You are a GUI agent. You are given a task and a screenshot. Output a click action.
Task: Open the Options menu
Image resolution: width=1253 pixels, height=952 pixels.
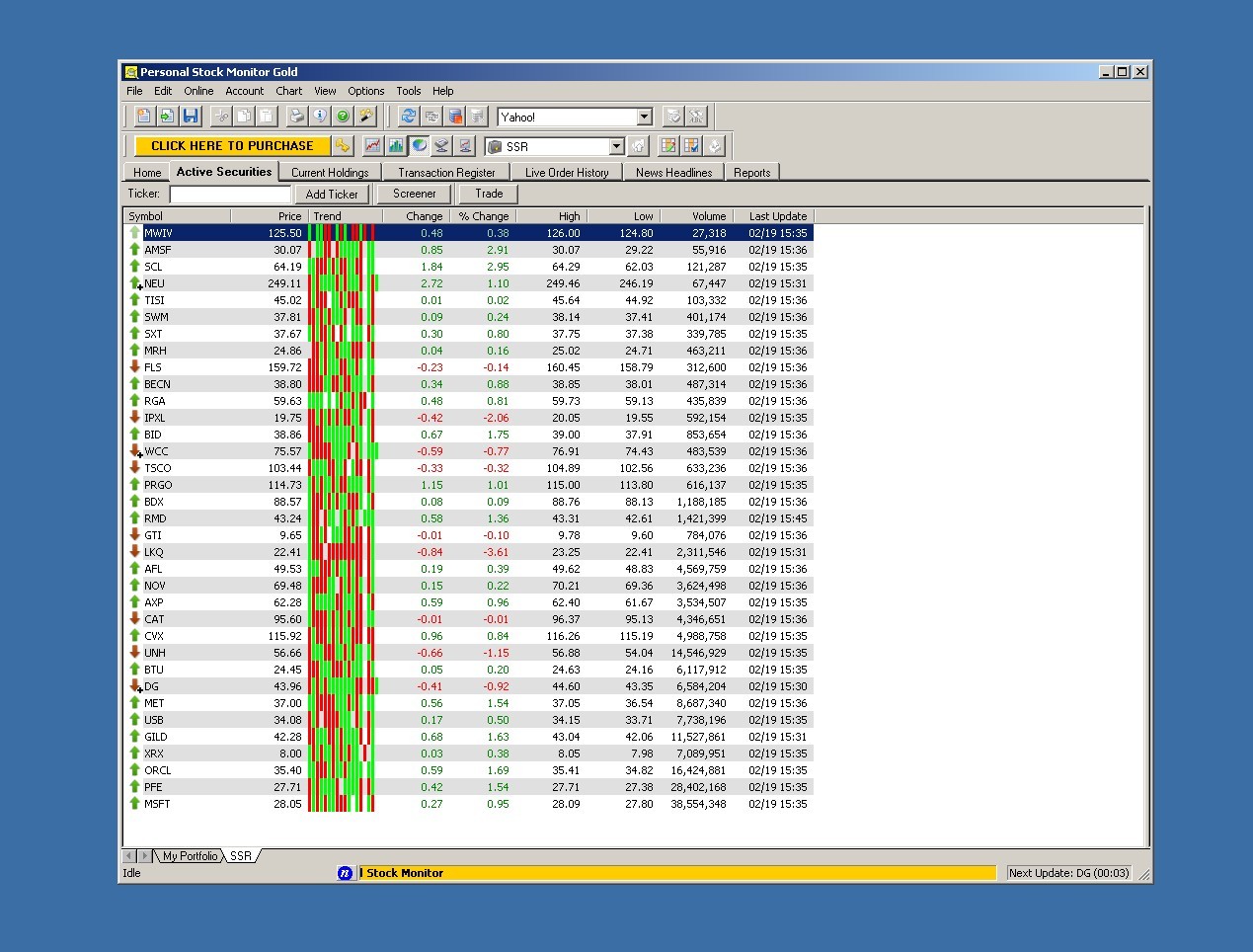[365, 91]
